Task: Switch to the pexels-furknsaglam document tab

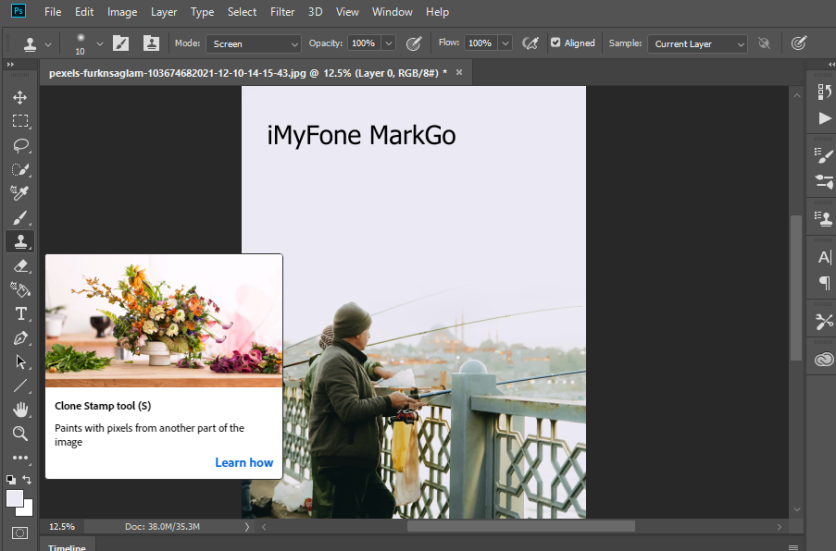Action: pyautogui.click(x=248, y=73)
